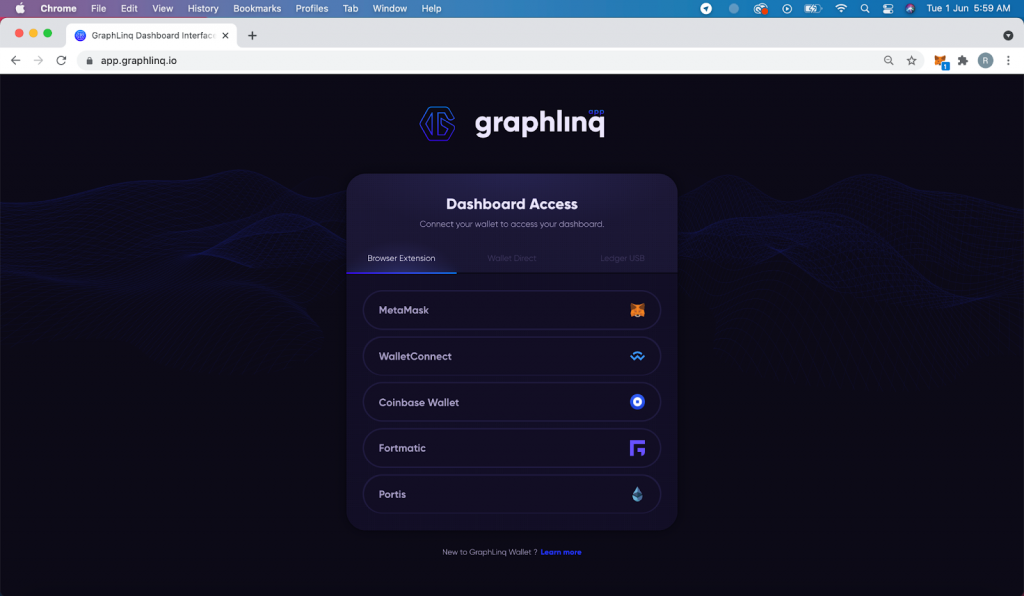The image size is (1024, 596).
Task: Open the MetaMask extension in Chrome toolbar
Action: coord(940,61)
